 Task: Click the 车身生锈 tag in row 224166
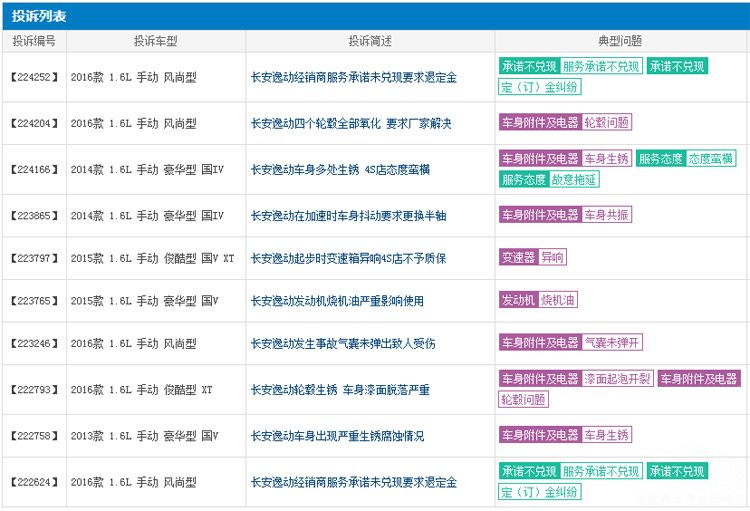[607, 158]
